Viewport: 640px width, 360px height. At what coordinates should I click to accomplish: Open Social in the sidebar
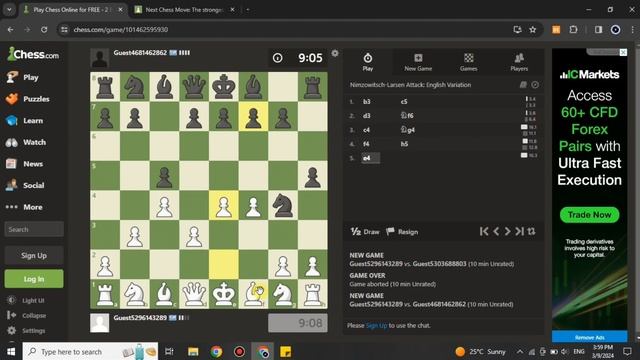click(x=25, y=185)
